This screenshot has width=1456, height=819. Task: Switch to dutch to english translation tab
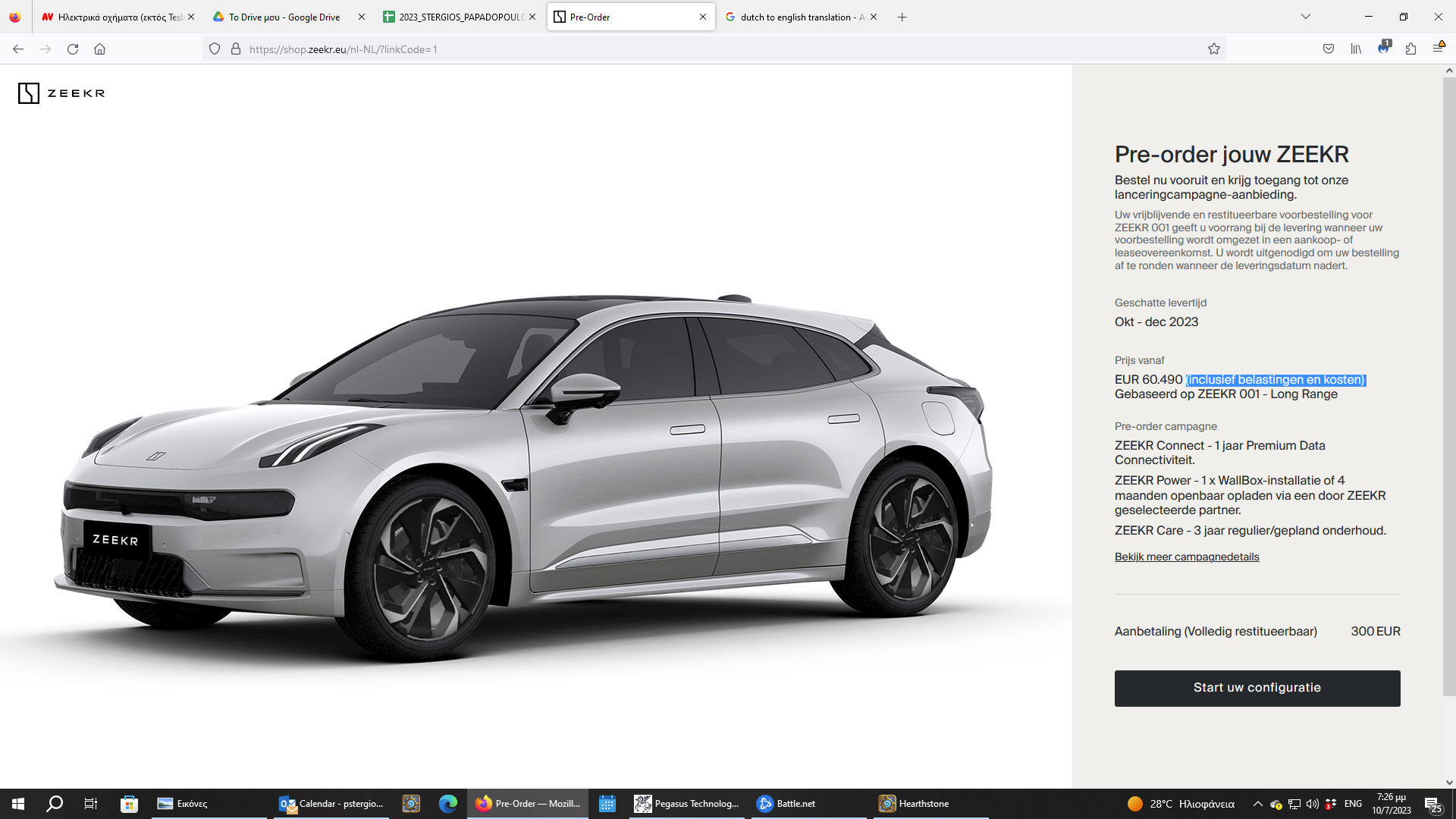[x=796, y=17]
